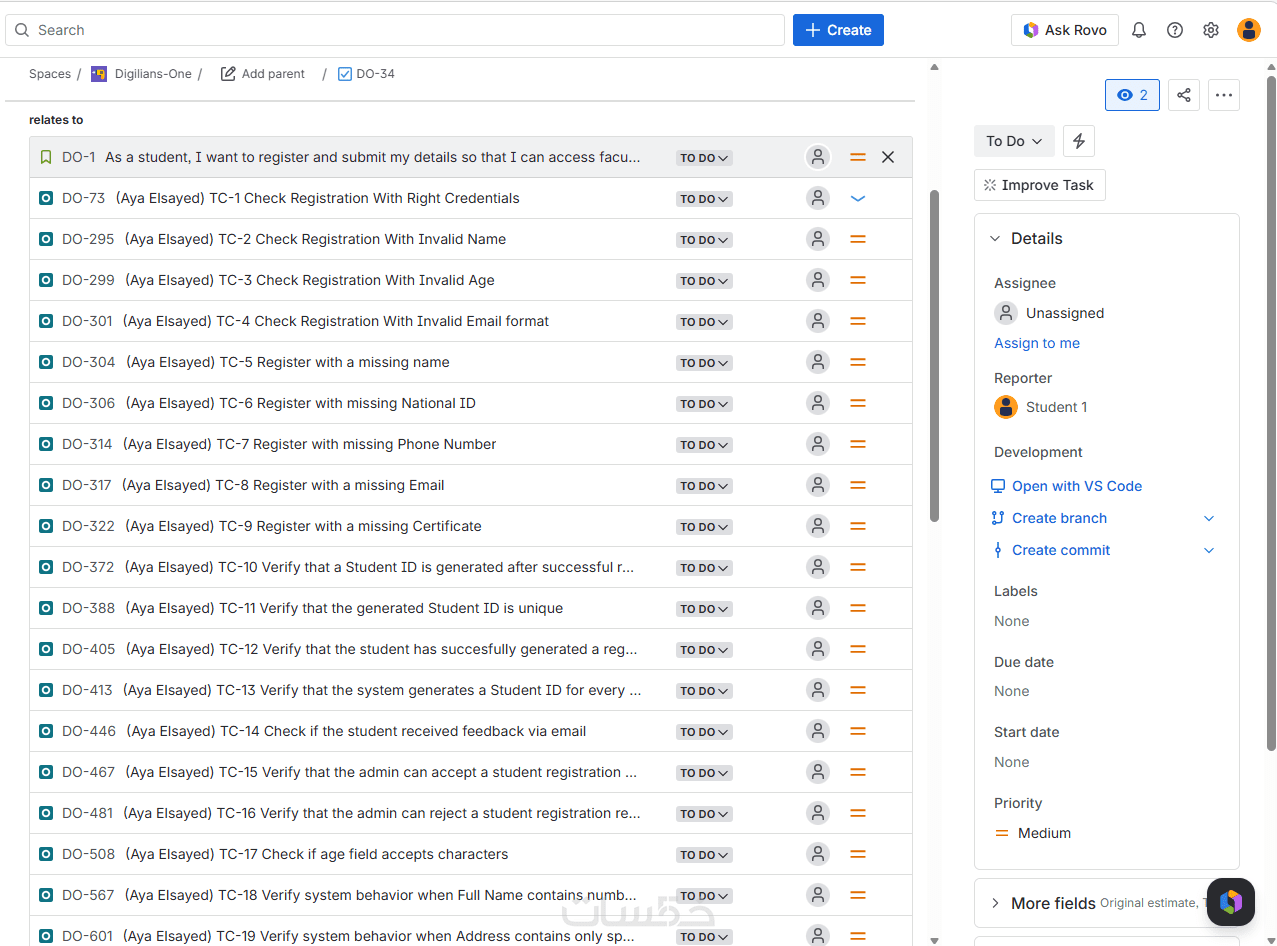Expand the More fields section

tap(995, 903)
